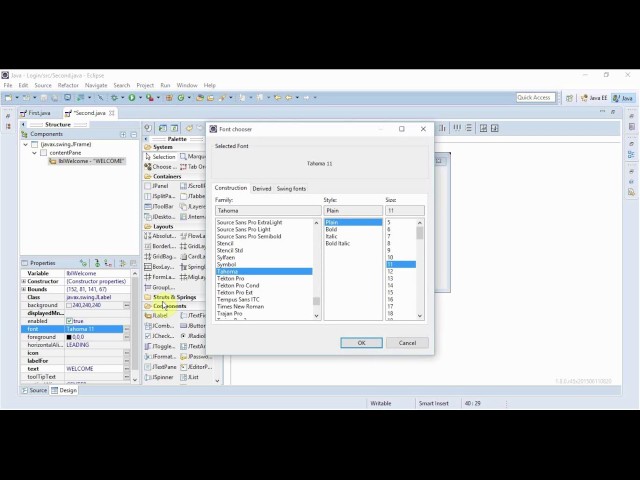Screen dimensions: 640x480
Task: Click the ellipsis button for font property
Action: click(127, 329)
